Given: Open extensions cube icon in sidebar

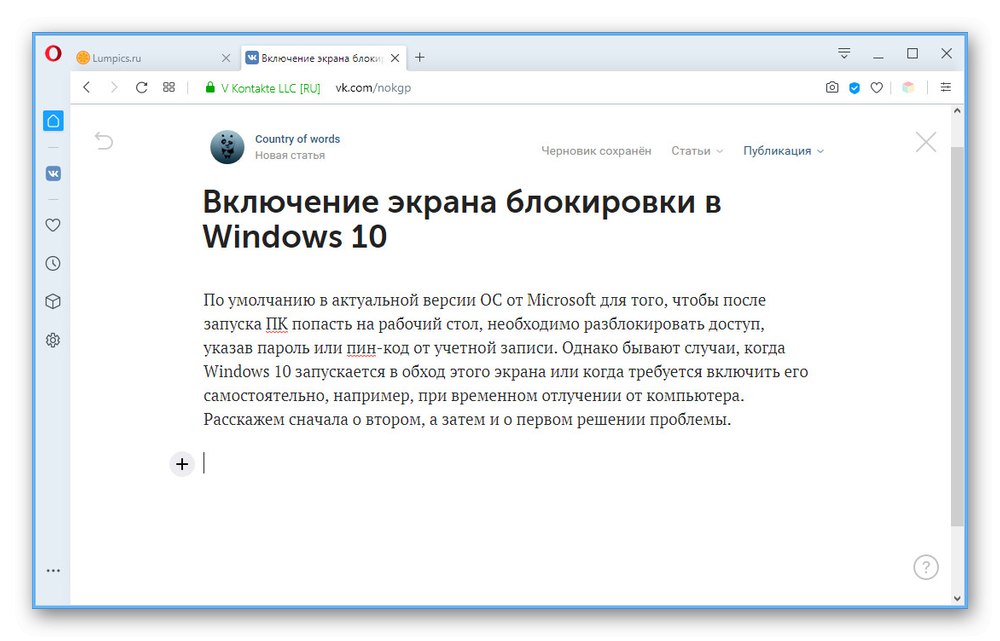Looking at the screenshot, I should point(53,302).
